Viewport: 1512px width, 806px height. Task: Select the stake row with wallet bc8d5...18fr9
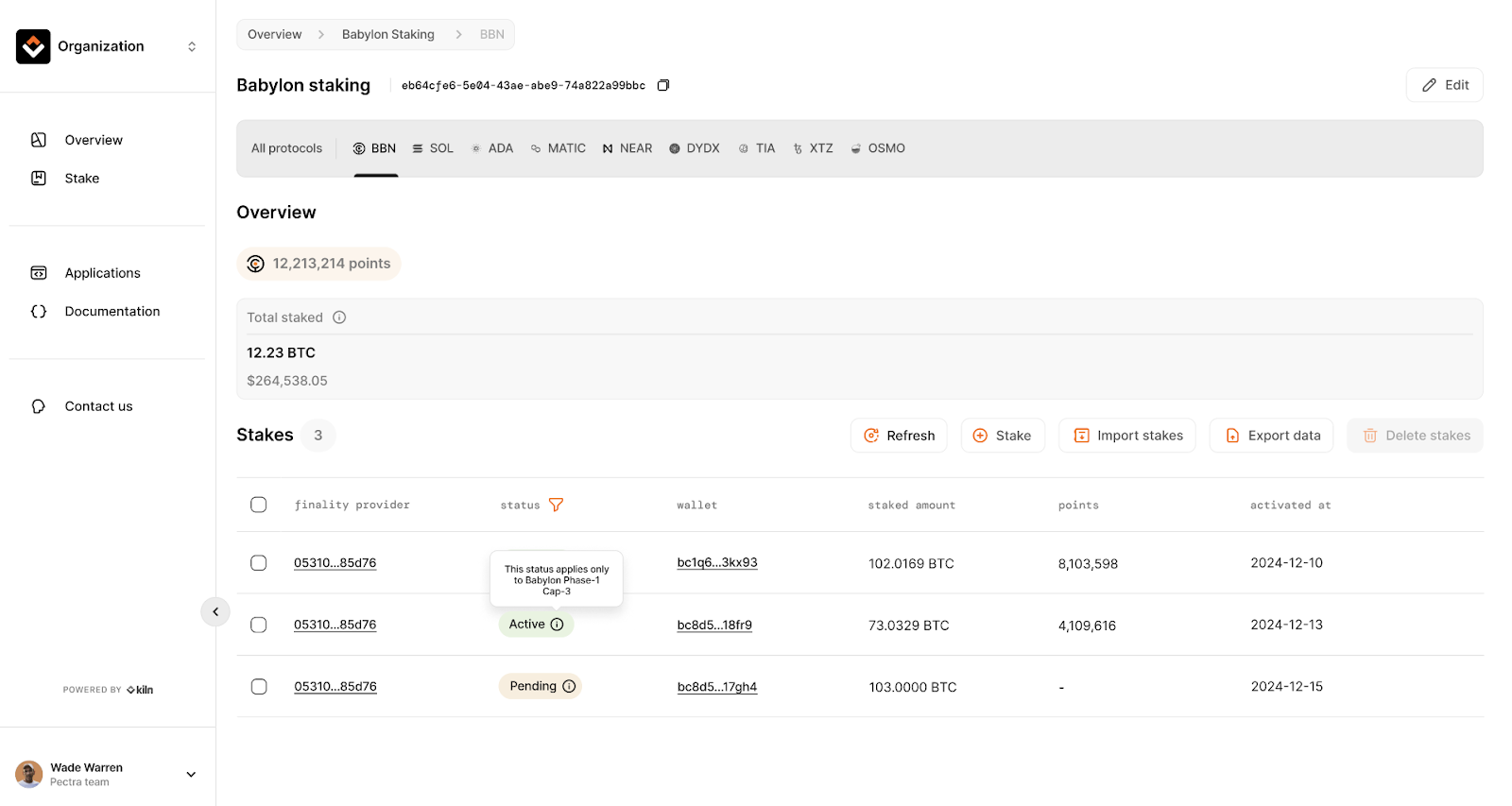[x=259, y=625]
